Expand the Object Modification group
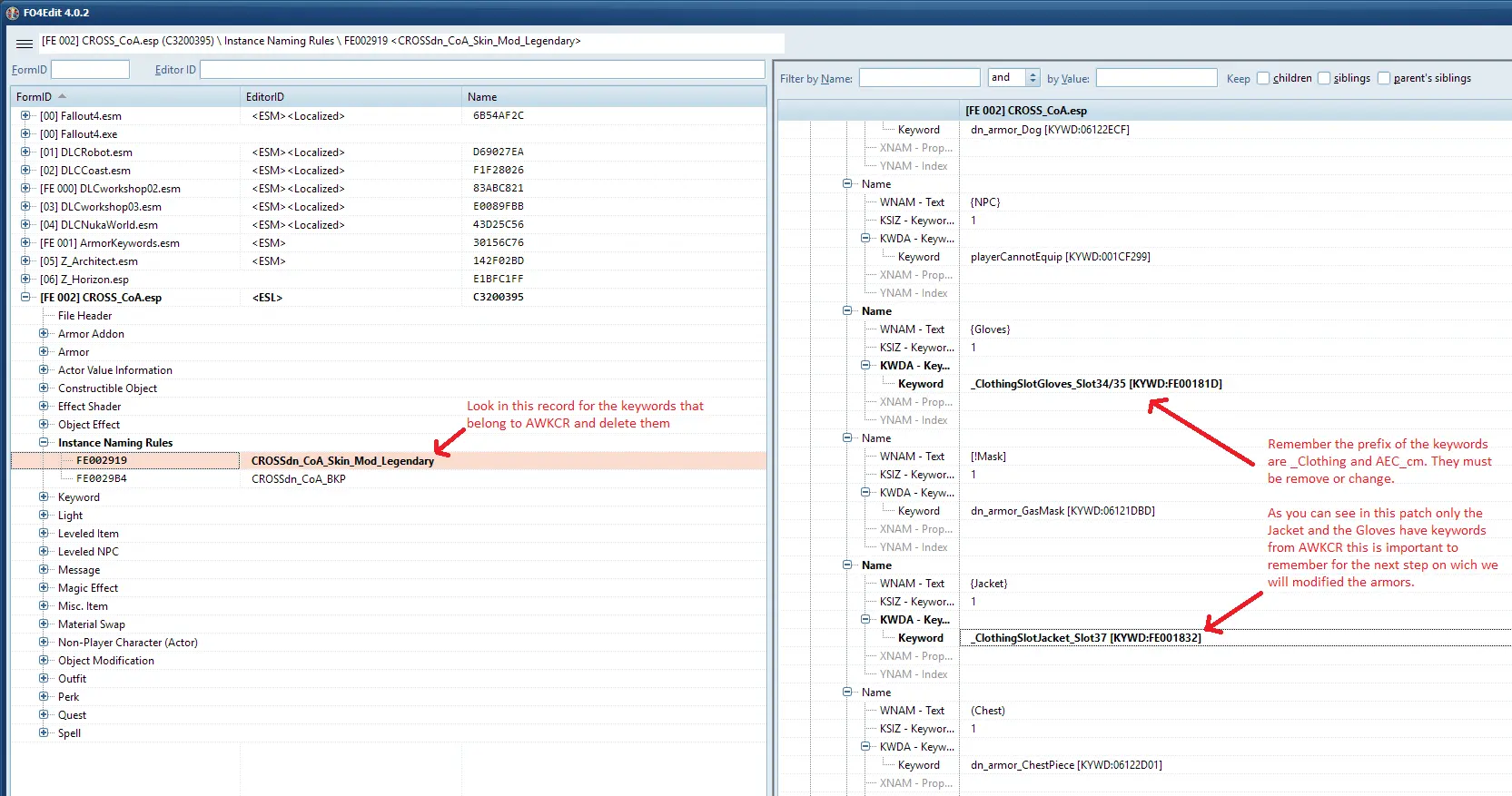The height and width of the screenshot is (796, 1512). [x=44, y=660]
